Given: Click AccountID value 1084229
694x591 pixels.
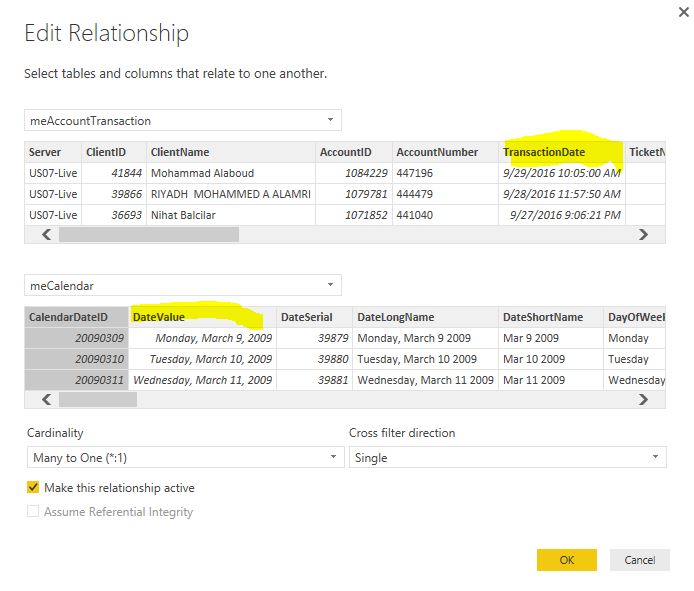Looking at the screenshot, I should (354, 173).
